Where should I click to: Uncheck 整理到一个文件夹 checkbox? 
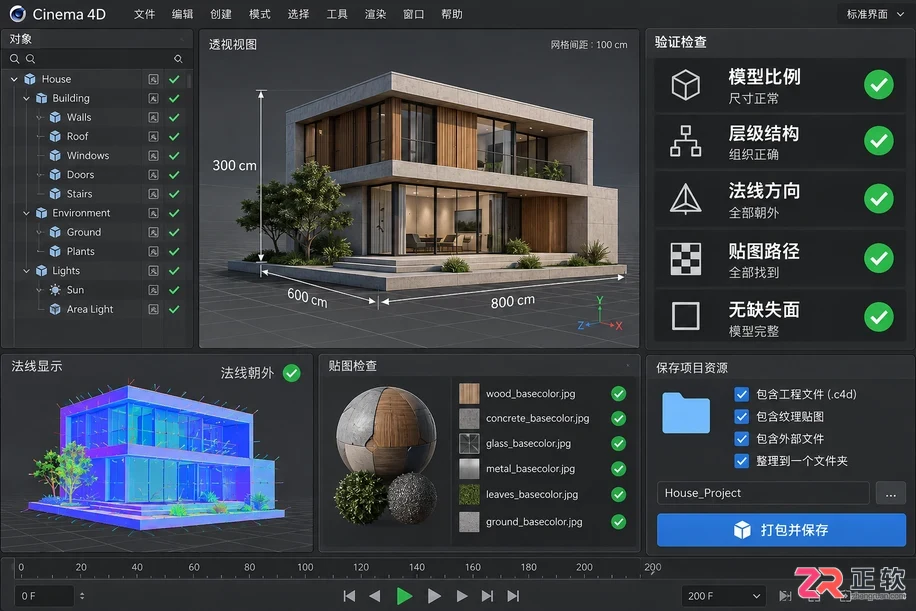coord(741,461)
